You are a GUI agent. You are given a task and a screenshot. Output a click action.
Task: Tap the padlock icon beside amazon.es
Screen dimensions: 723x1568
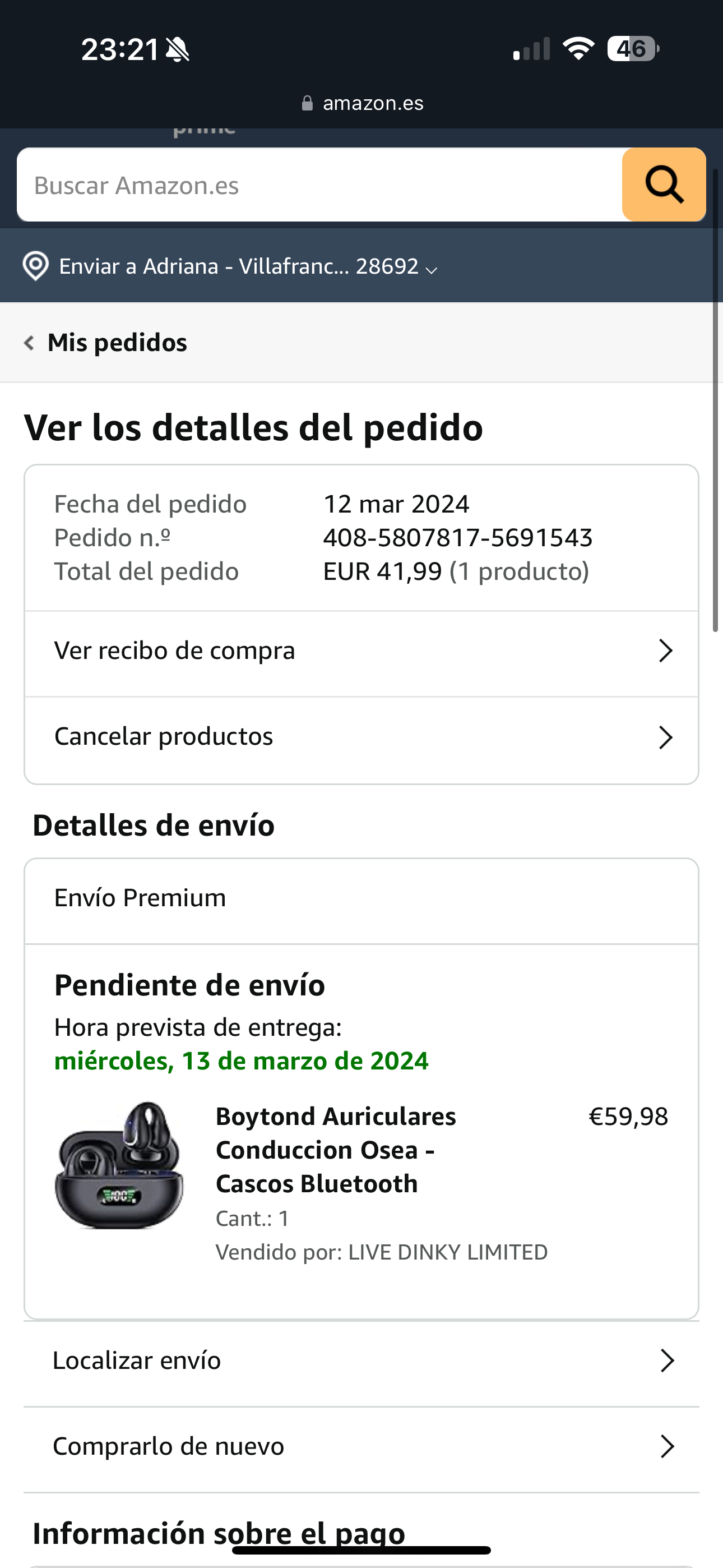coord(307,104)
